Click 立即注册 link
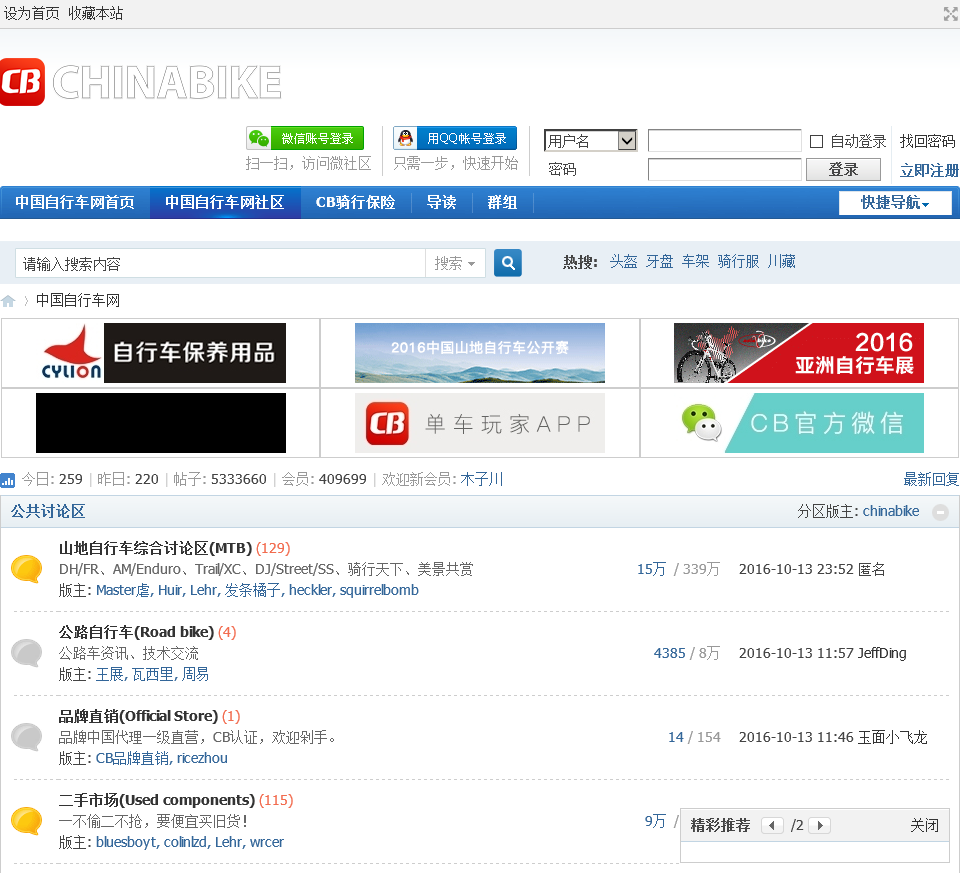The image size is (960, 873). 929,170
